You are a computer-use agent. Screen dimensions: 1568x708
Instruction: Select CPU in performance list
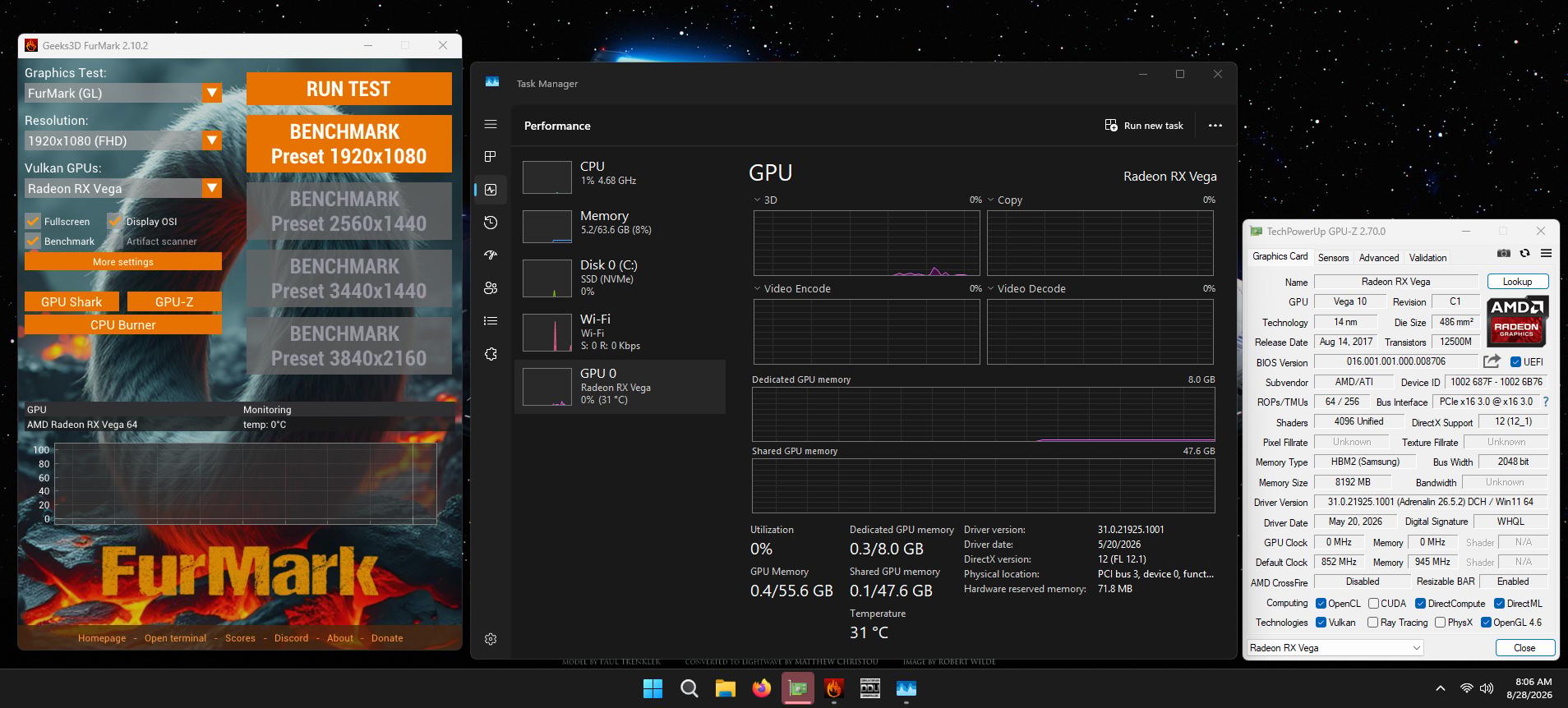[620, 177]
